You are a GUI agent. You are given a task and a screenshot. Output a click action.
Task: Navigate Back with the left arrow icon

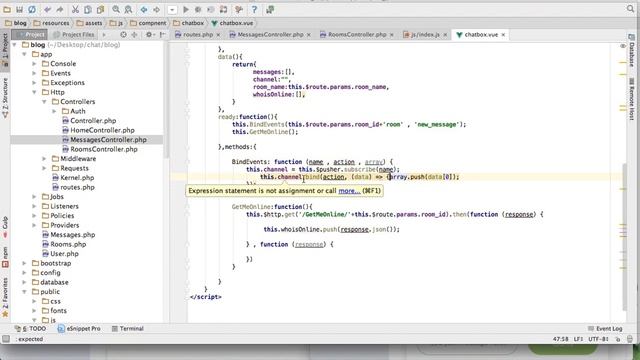[x=144, y=9]
